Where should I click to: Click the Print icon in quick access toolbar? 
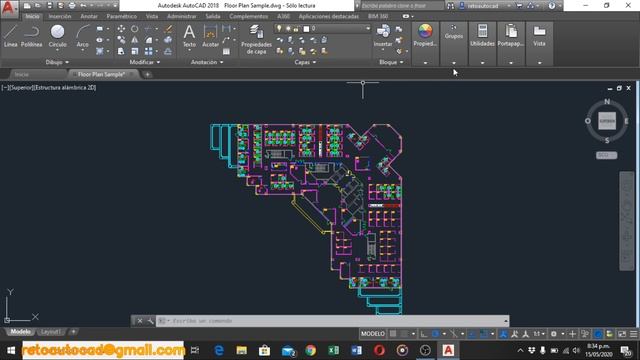(x=72, y=6)
